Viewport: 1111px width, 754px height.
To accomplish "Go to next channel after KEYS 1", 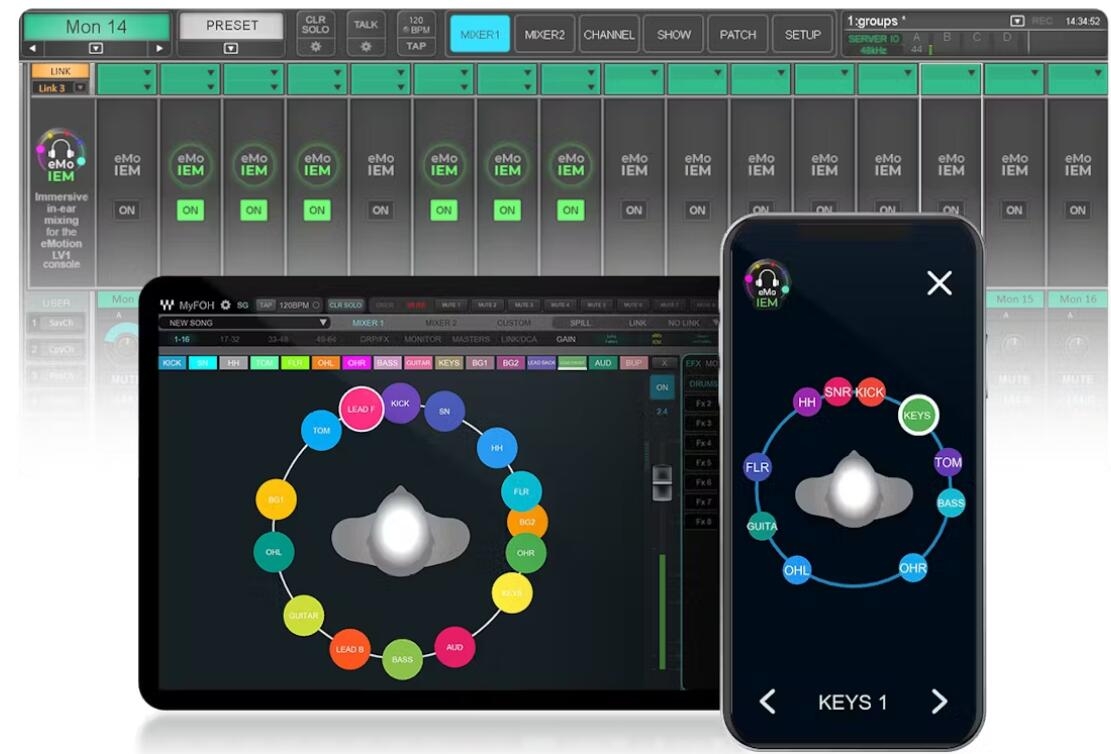I will tap(940, 702).
